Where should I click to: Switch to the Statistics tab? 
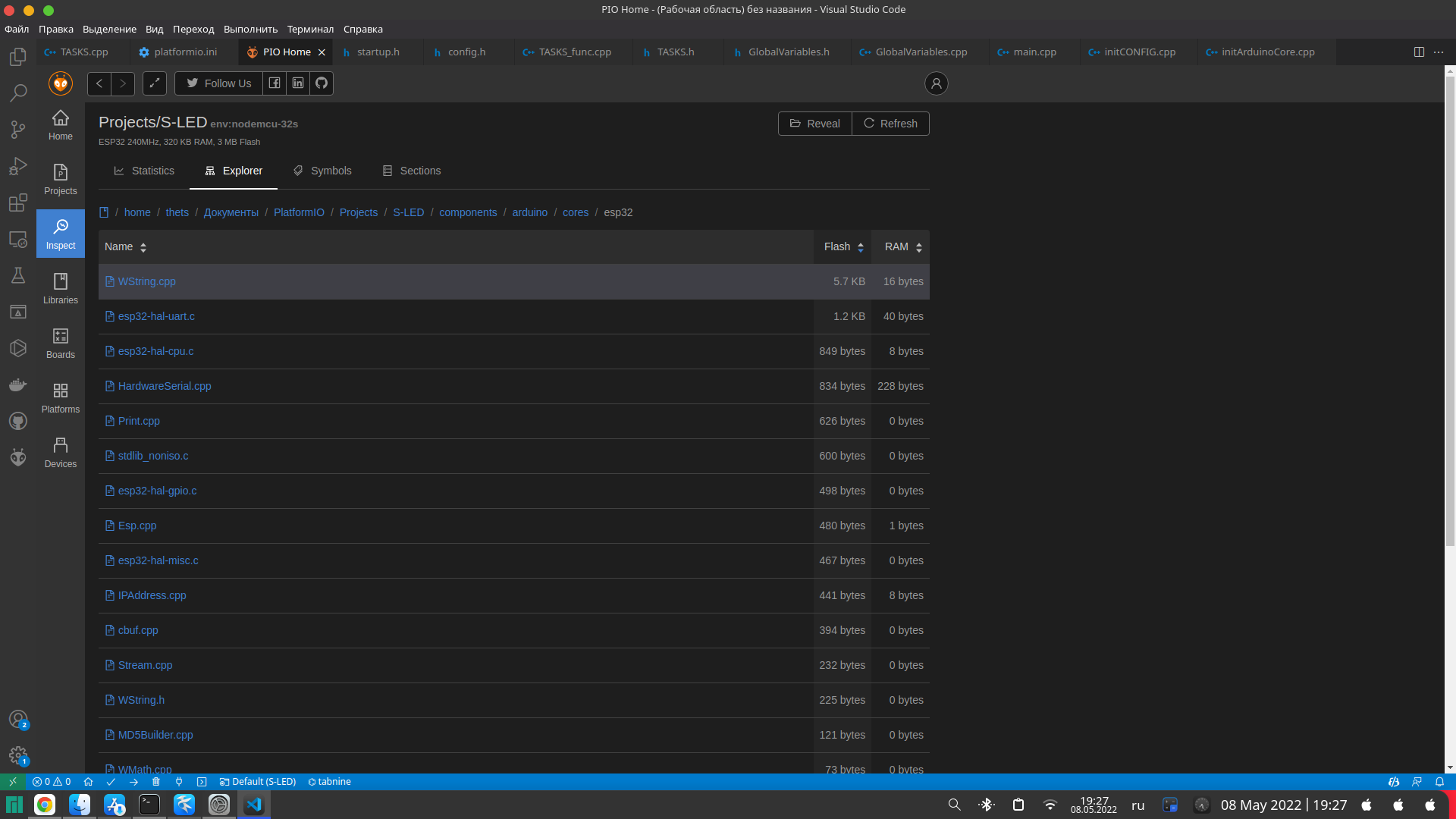tap(144, 171)
